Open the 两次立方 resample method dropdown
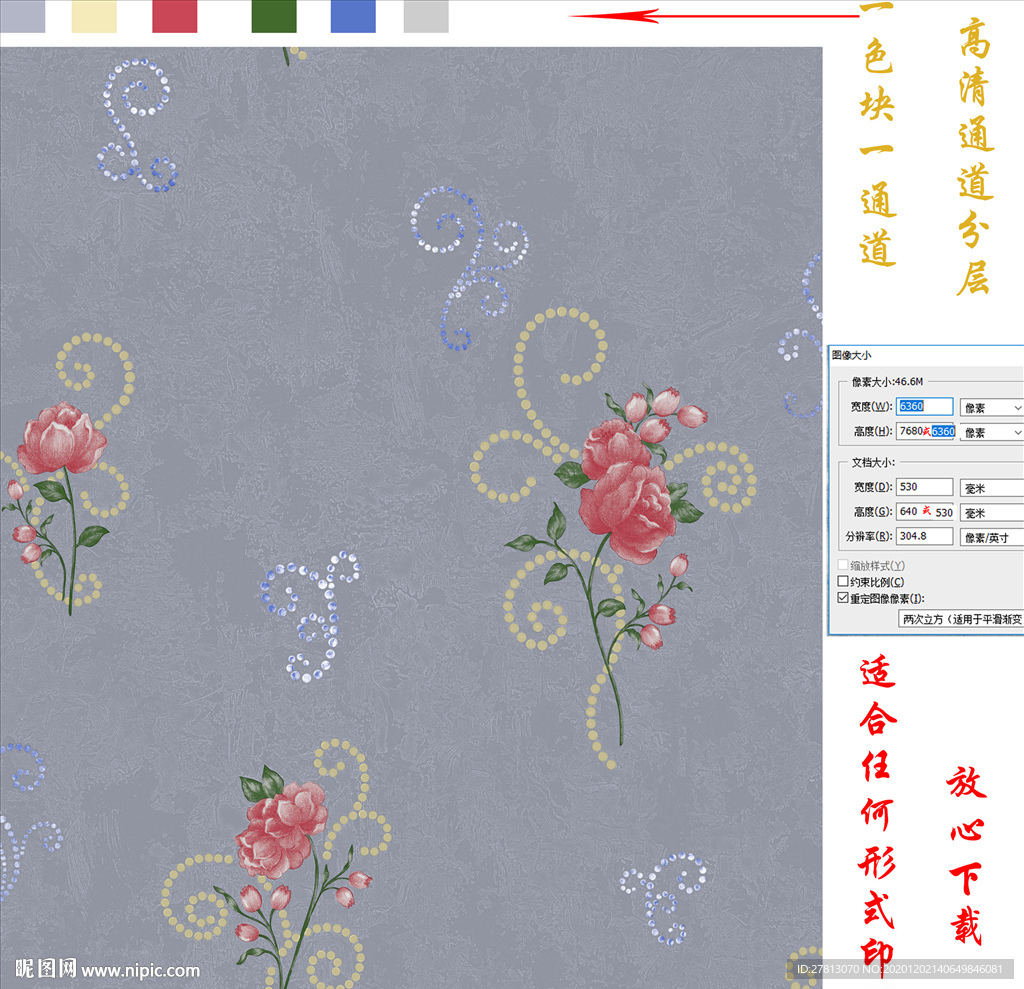The width and height of the screenshot is (1024, 989). (x=961, y=619)
